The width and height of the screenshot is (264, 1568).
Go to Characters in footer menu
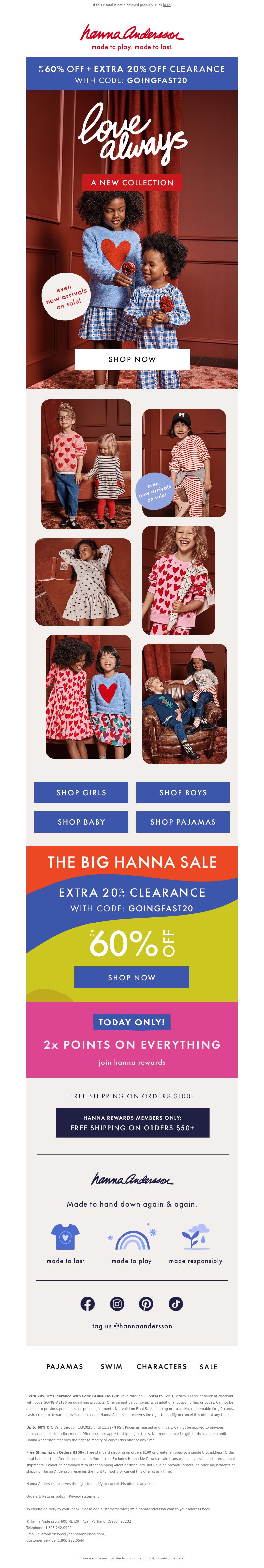pyautogui.click(x=162, y=1366)
